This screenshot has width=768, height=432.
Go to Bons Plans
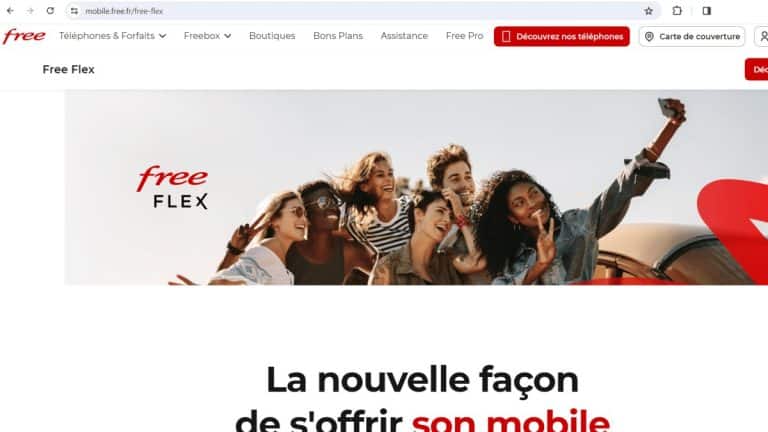[338, 36]
